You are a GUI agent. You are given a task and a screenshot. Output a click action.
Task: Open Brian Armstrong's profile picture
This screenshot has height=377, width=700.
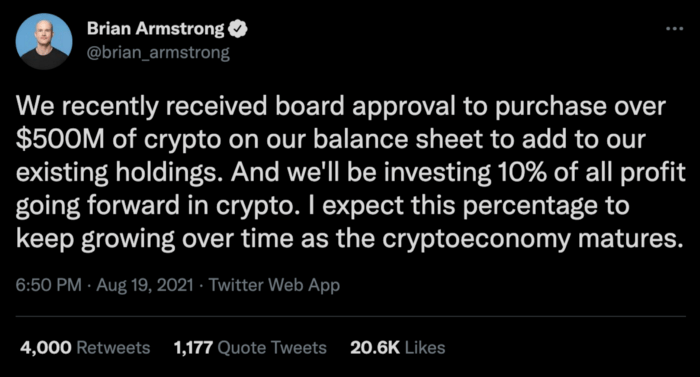44,42
